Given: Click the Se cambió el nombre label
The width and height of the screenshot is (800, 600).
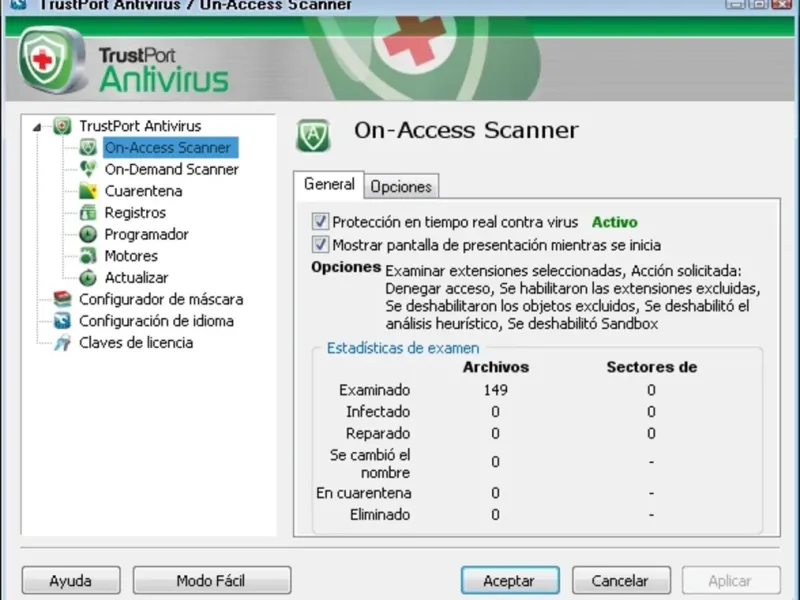Looking at the screenshot, I should click(370, 463).
